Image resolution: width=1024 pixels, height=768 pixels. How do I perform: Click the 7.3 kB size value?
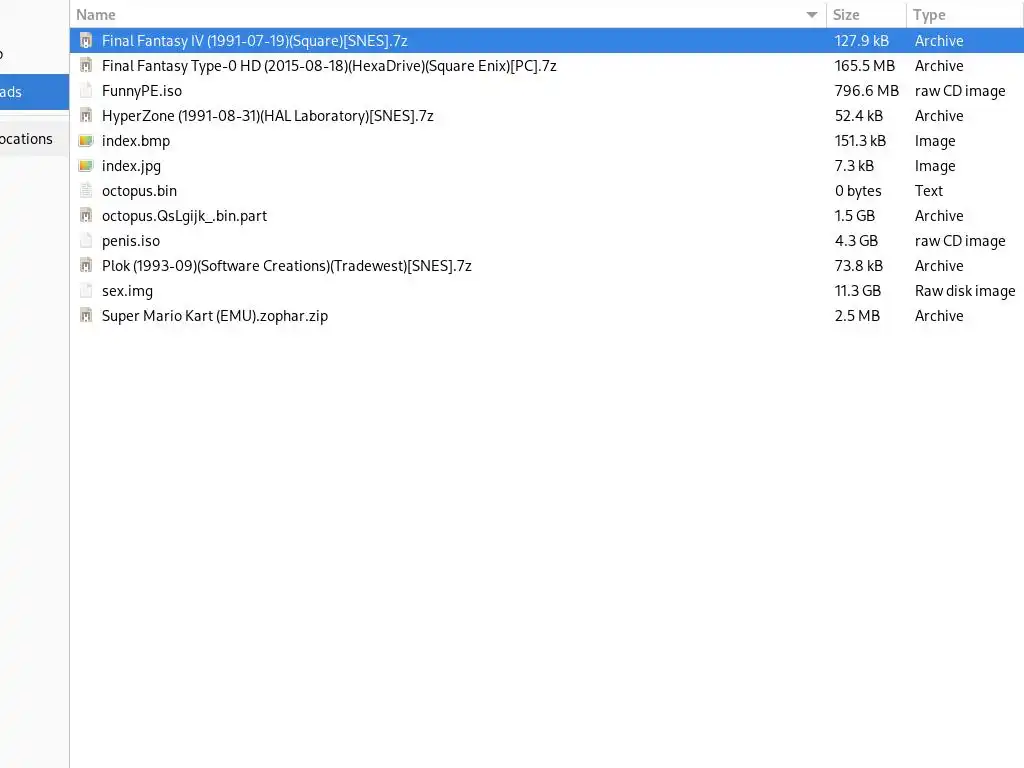pyautogui.click(x=854, y=165)
